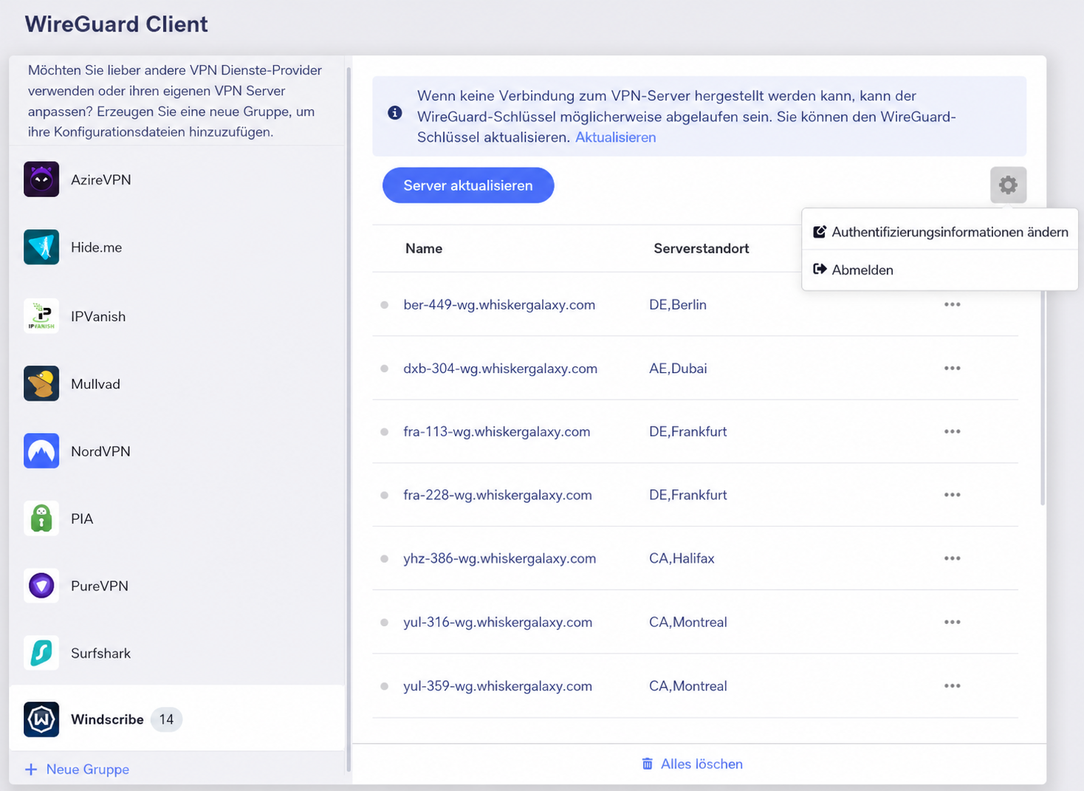Click the server list vertical scrollbar
This screenshot has width=1084, height=791.
pyautogui.click(x=1043, y=398)
